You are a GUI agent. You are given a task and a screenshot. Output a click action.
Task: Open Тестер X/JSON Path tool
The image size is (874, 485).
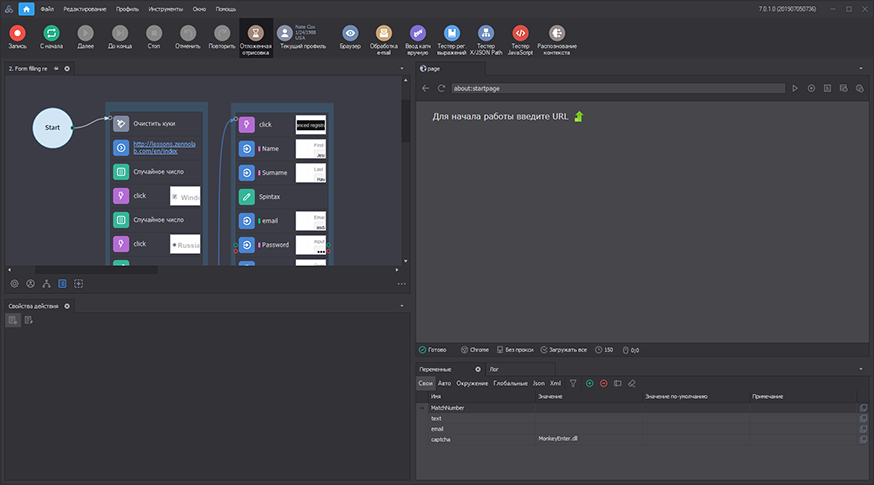[485, 40]
